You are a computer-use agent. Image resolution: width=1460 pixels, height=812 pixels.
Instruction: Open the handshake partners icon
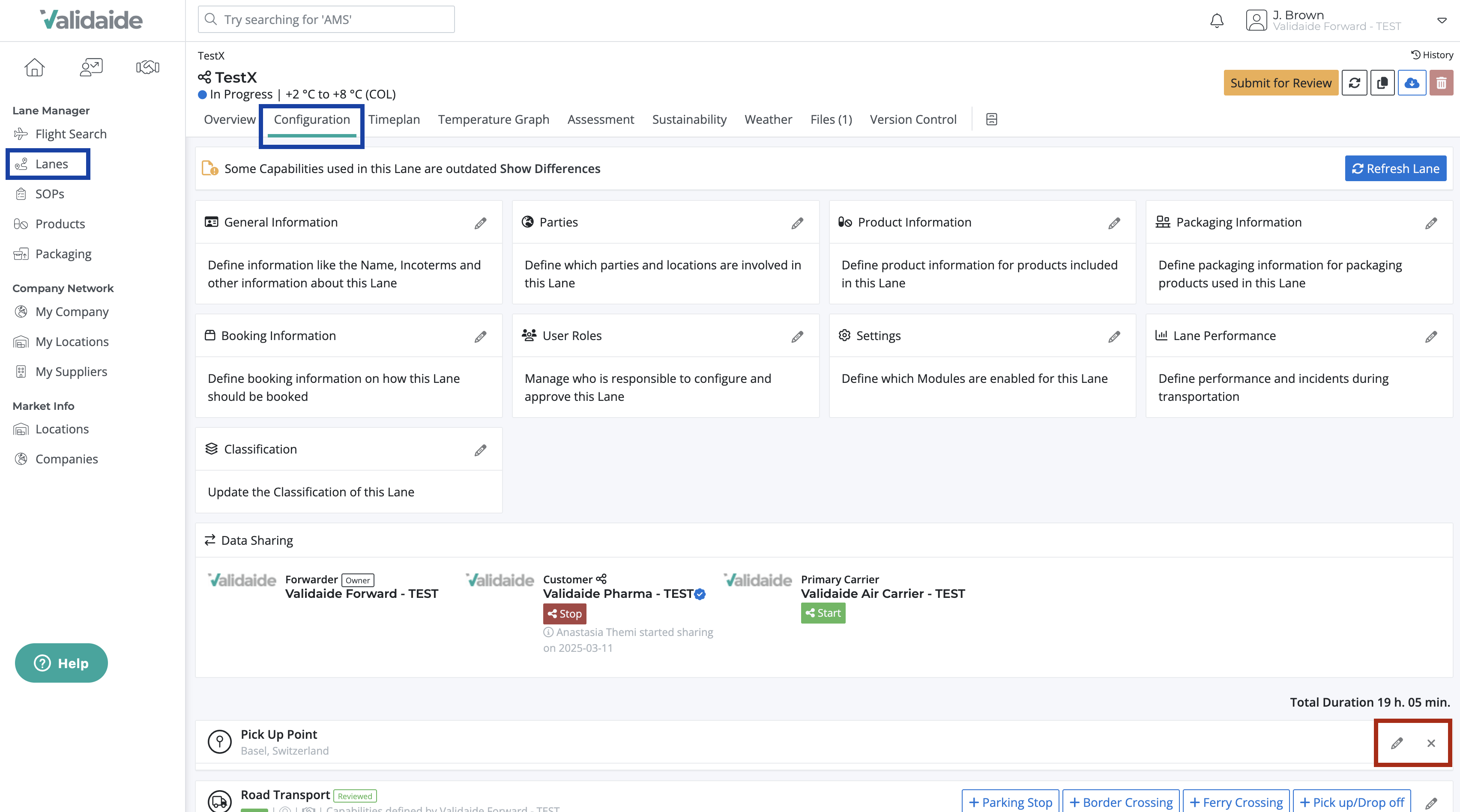point(148,67)
